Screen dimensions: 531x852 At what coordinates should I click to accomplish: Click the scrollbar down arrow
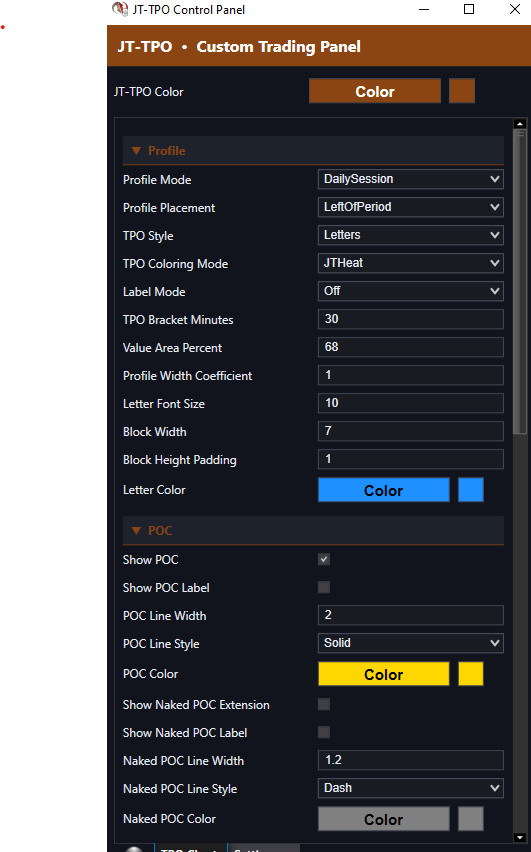point(520,837)
